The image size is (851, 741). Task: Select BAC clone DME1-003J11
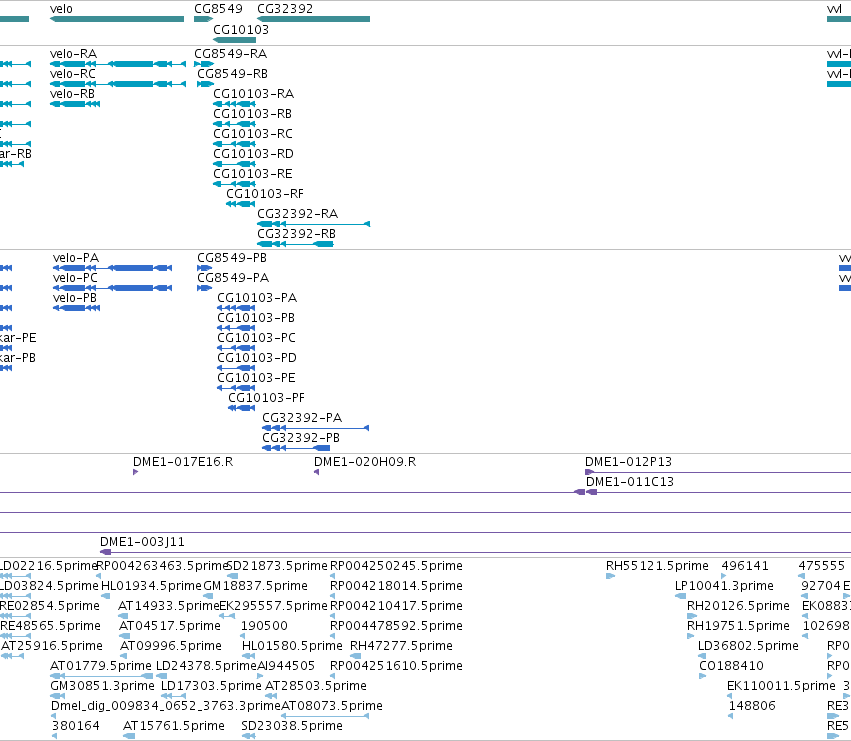pos(475,552)
